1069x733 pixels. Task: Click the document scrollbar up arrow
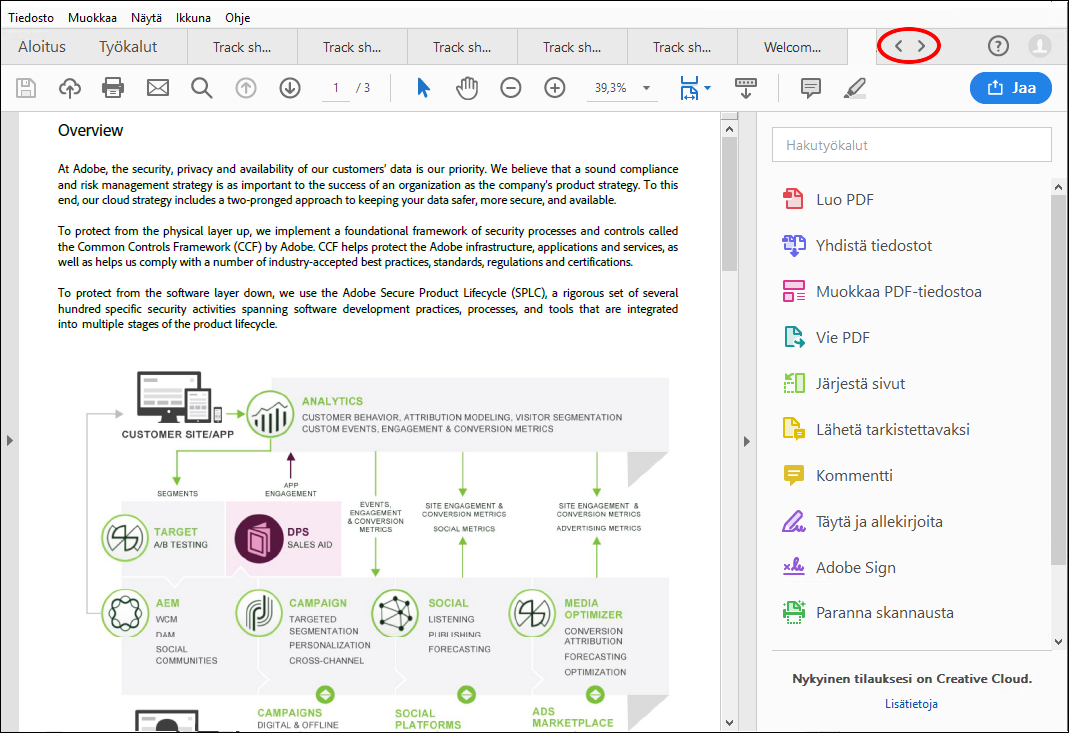pos(729,129)
